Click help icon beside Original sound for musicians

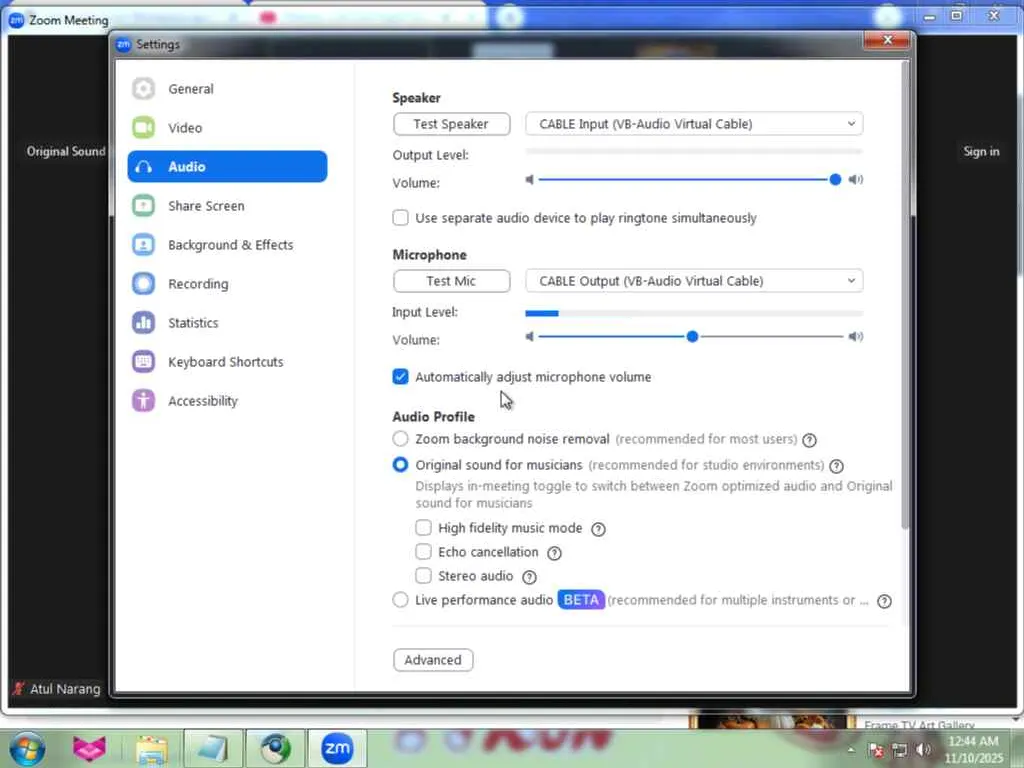click(x=836, y=466)
